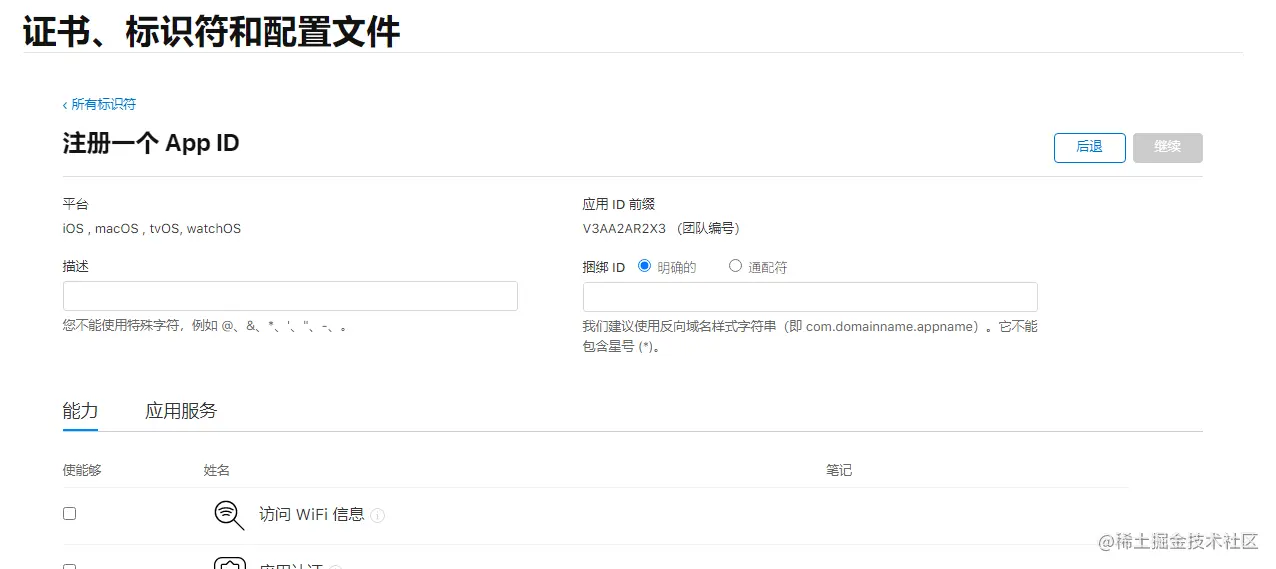
Task: Click the 笔记 column header
Action: click(839, 470)
